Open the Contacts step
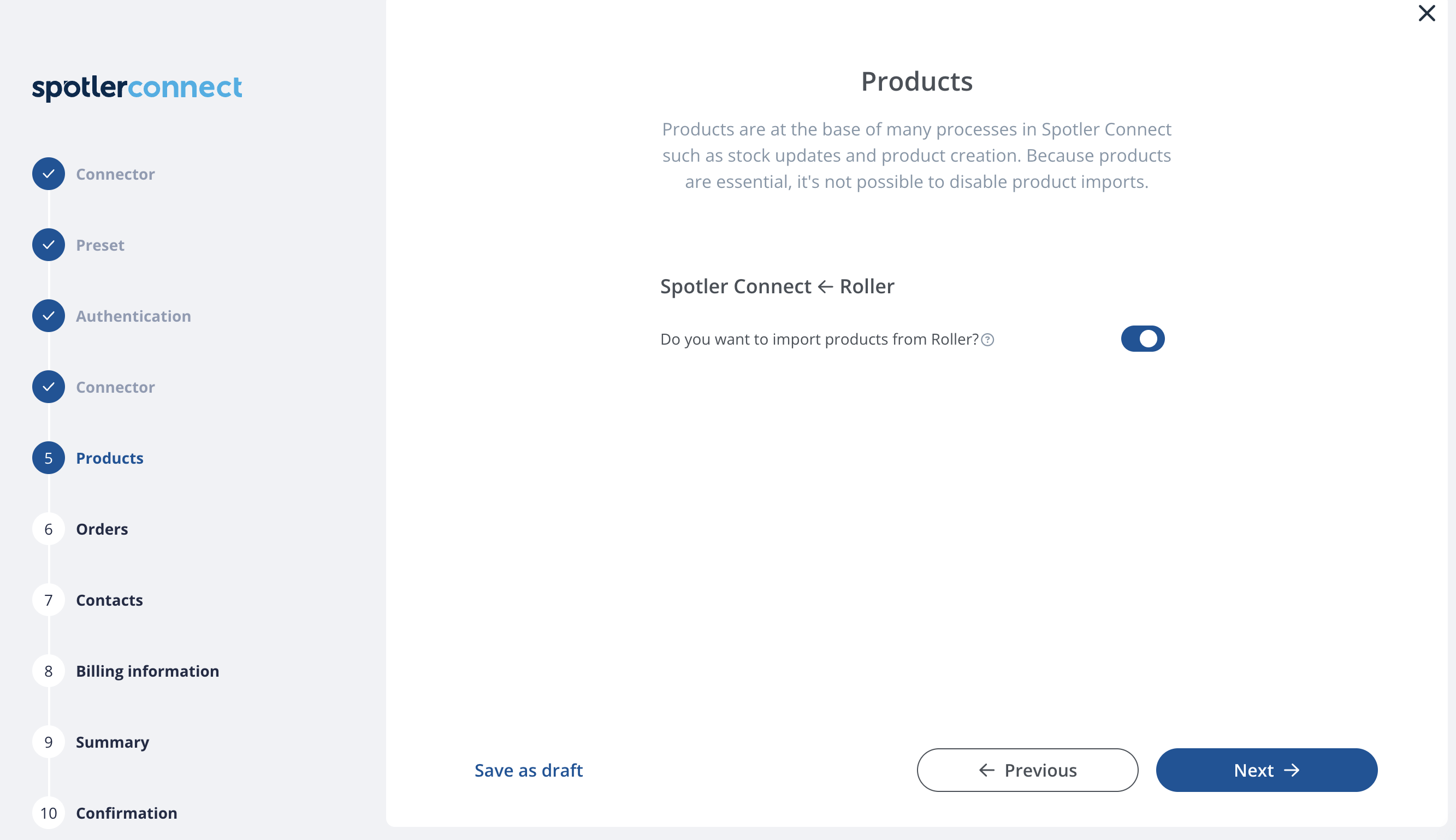Image resolution: width=1456 pixels, height=840 pixels. pyautogui.click(x=110, y=600)
